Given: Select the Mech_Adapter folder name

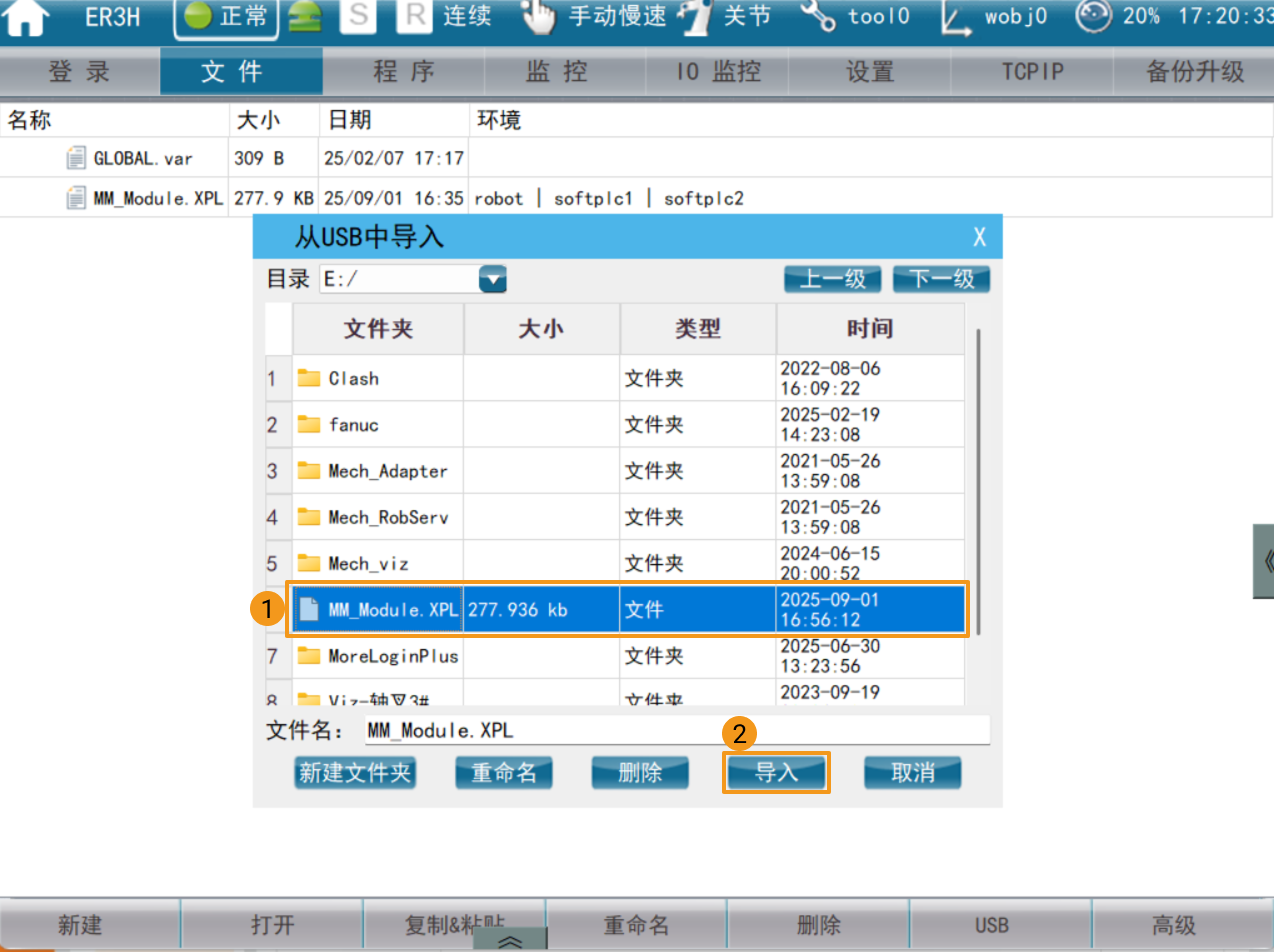Looking at the screenshot, I should pos(388,471).
